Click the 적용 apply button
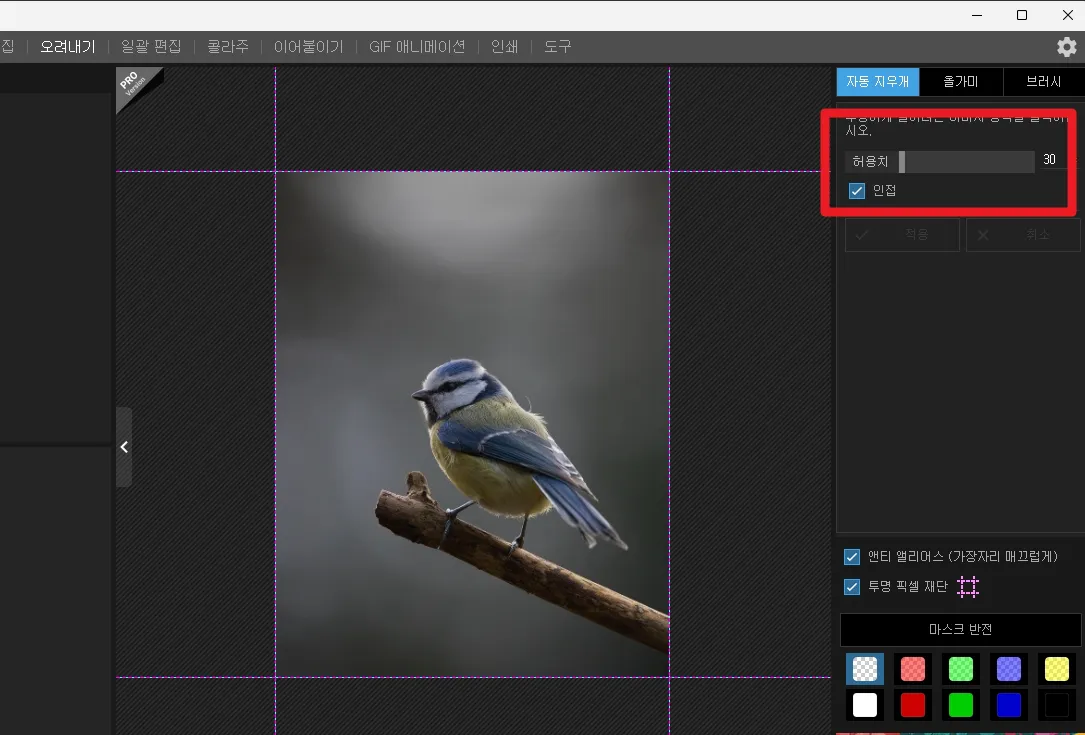Viewport: 1085px width, 735px height. coord(902,235)
